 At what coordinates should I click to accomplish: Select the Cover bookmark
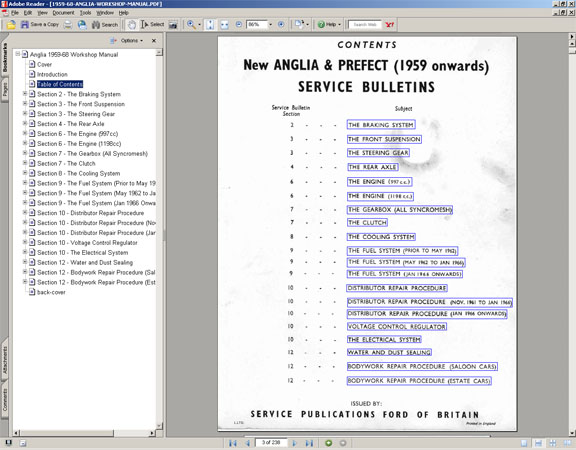coord(44,64)
